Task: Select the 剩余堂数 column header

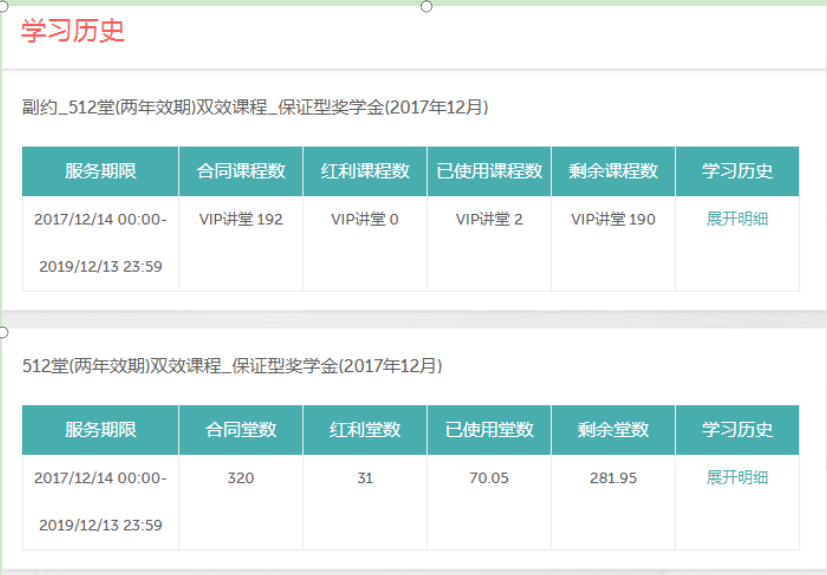Action: pyautogui.click(x=613, y=430)
